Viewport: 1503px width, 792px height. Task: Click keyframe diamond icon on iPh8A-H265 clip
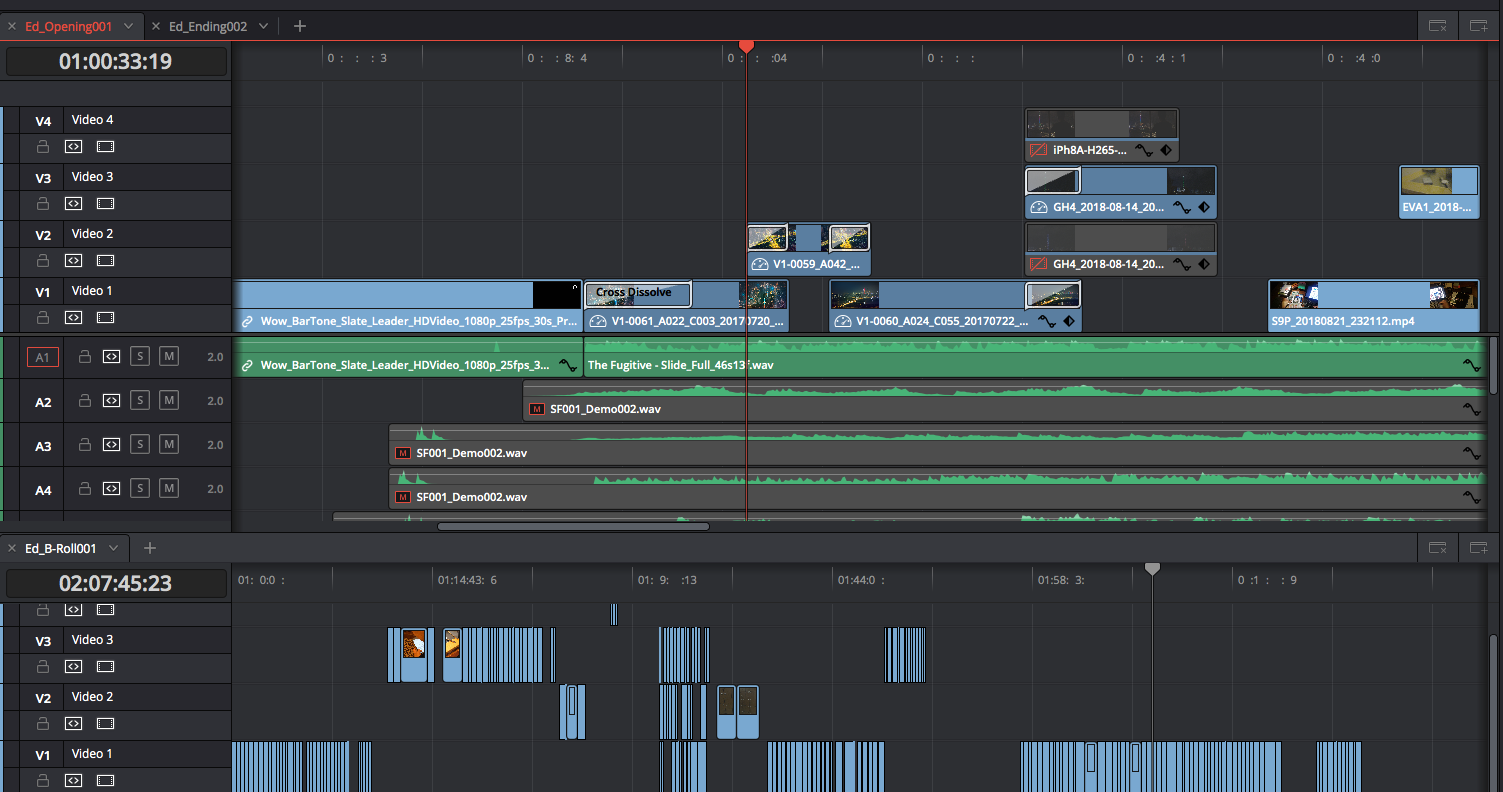[x=1166, y=150]
